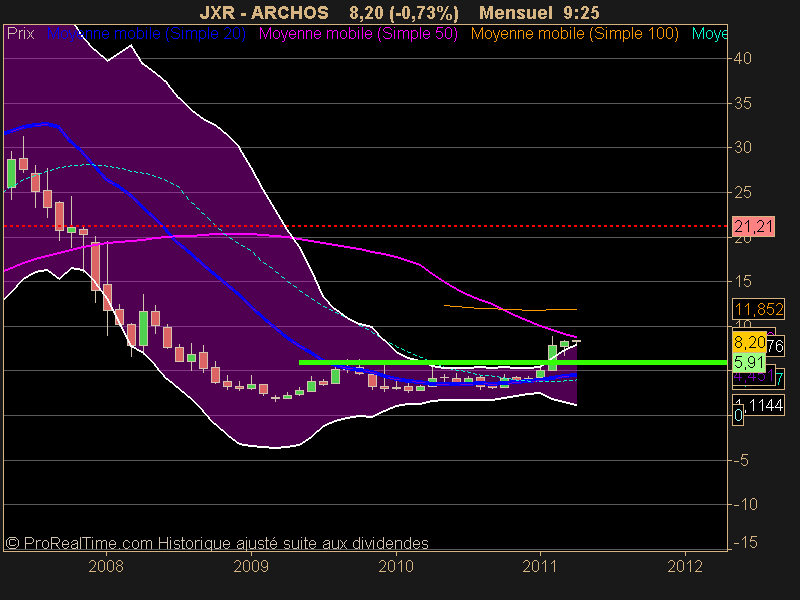This screenshot has width=800, height=600.
Task: Click the JXR - ARCHOS chart title
Action: (x=264, y=12)
